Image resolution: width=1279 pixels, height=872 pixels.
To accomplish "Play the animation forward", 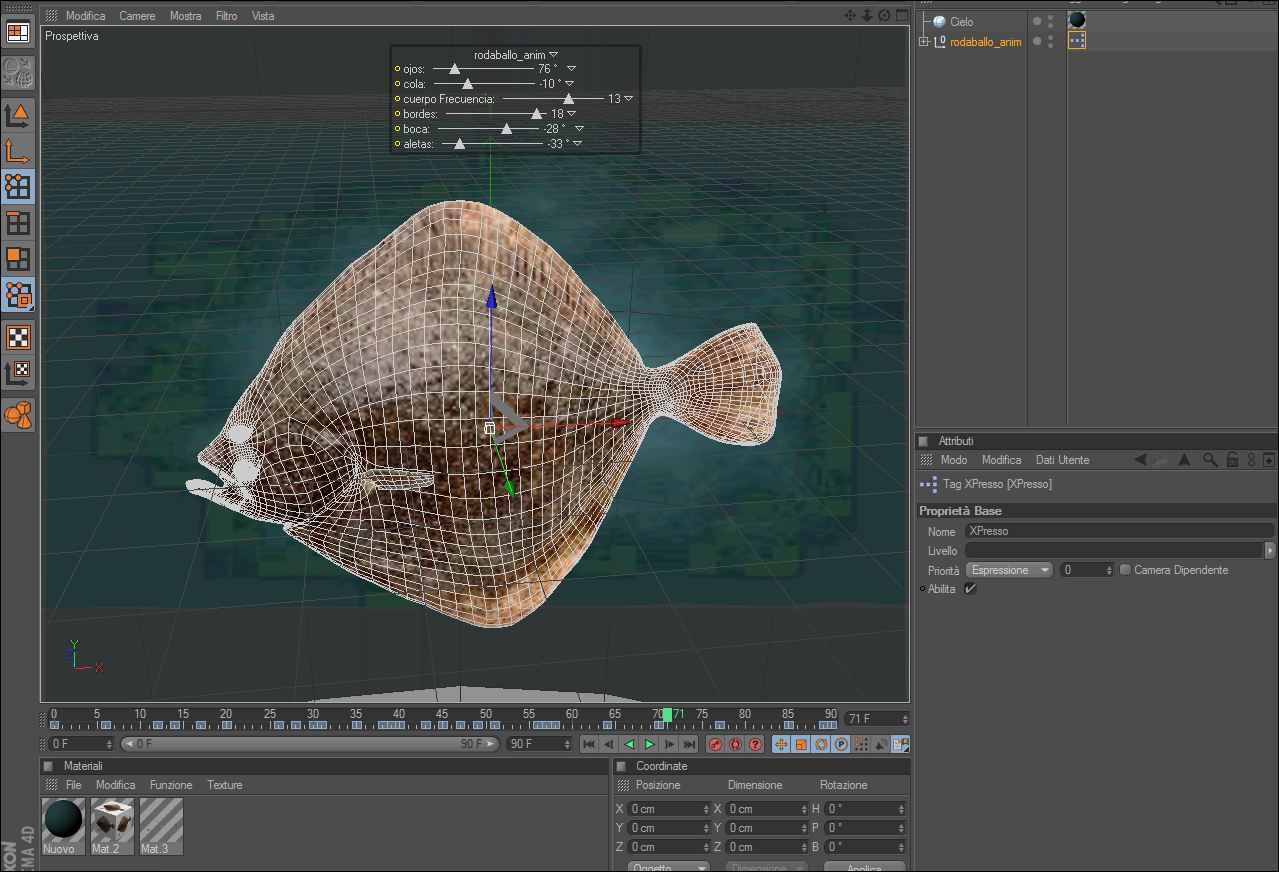I will 649,744.
